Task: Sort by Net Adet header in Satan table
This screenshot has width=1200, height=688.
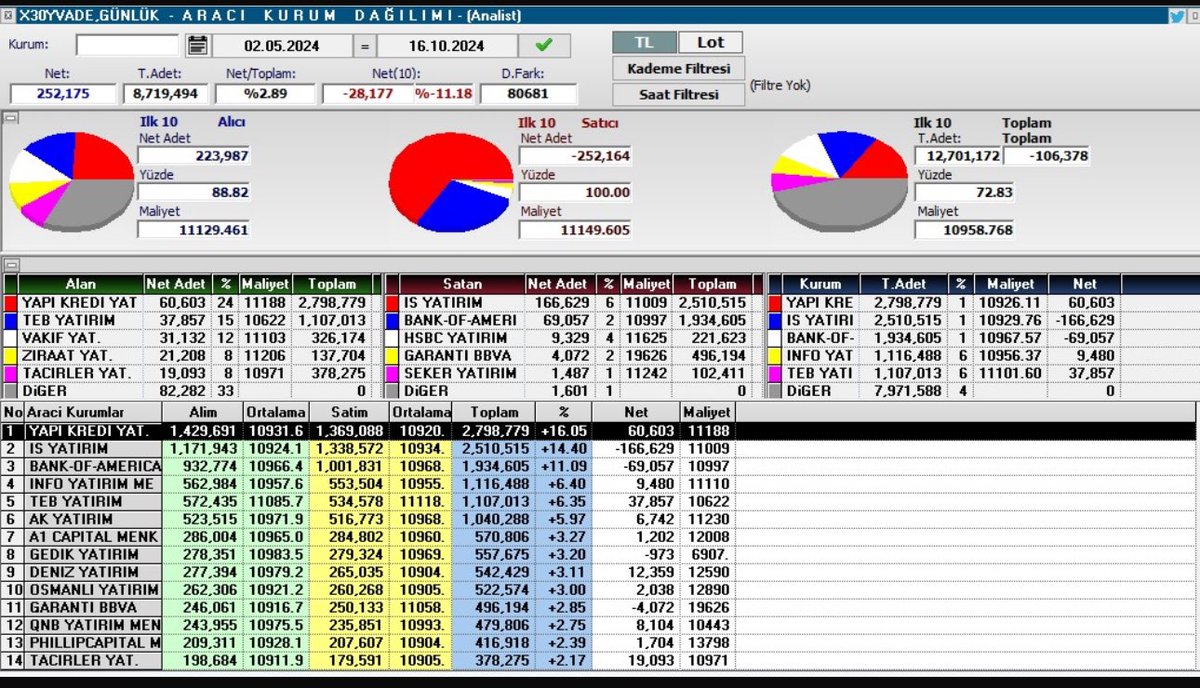Action: click(558, 284)
